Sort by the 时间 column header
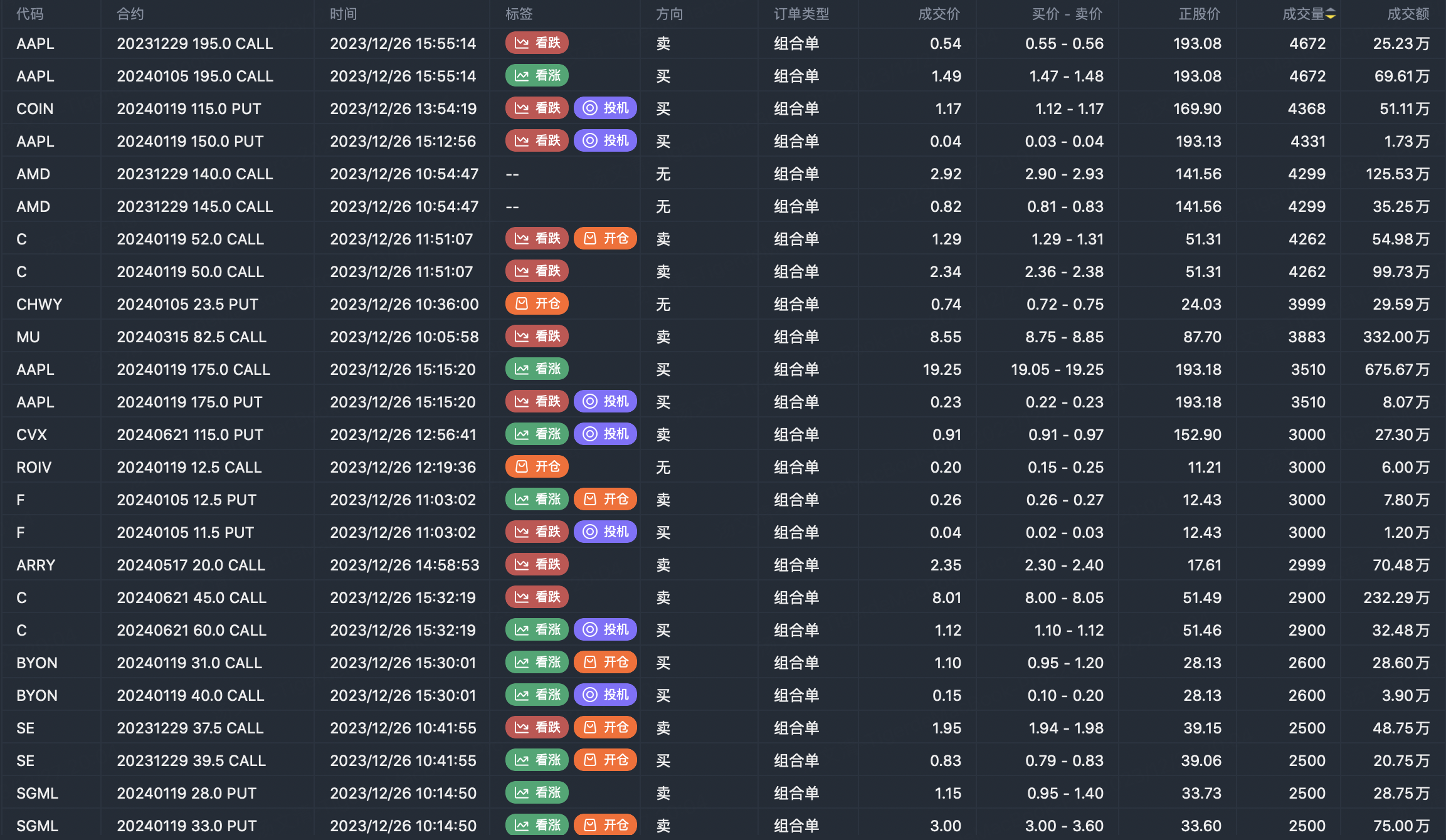This screenshot has width=1446, height=840. pos(343,14)
